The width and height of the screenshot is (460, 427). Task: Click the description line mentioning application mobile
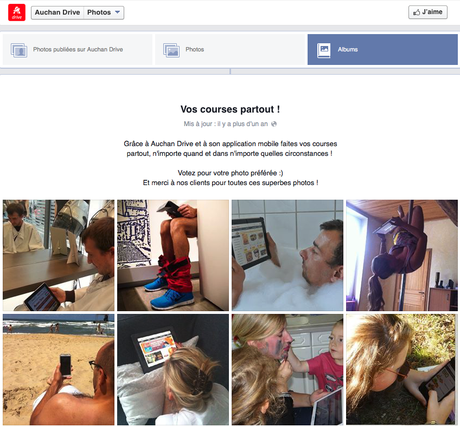[x=230, y=144]
